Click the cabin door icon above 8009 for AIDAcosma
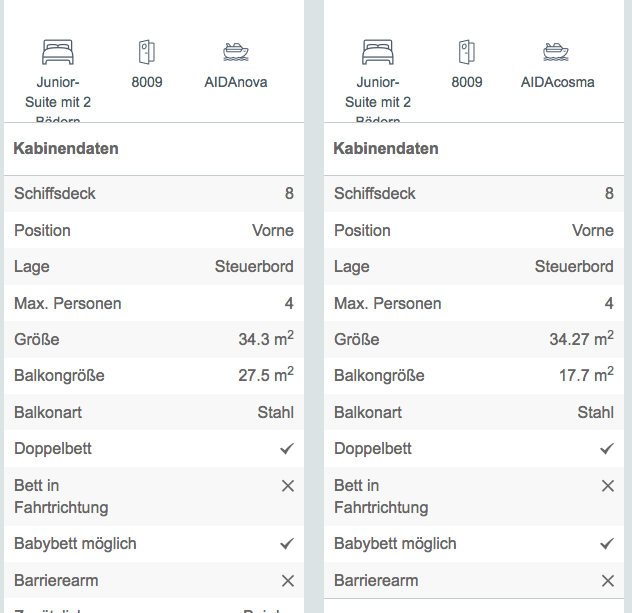 467,51
